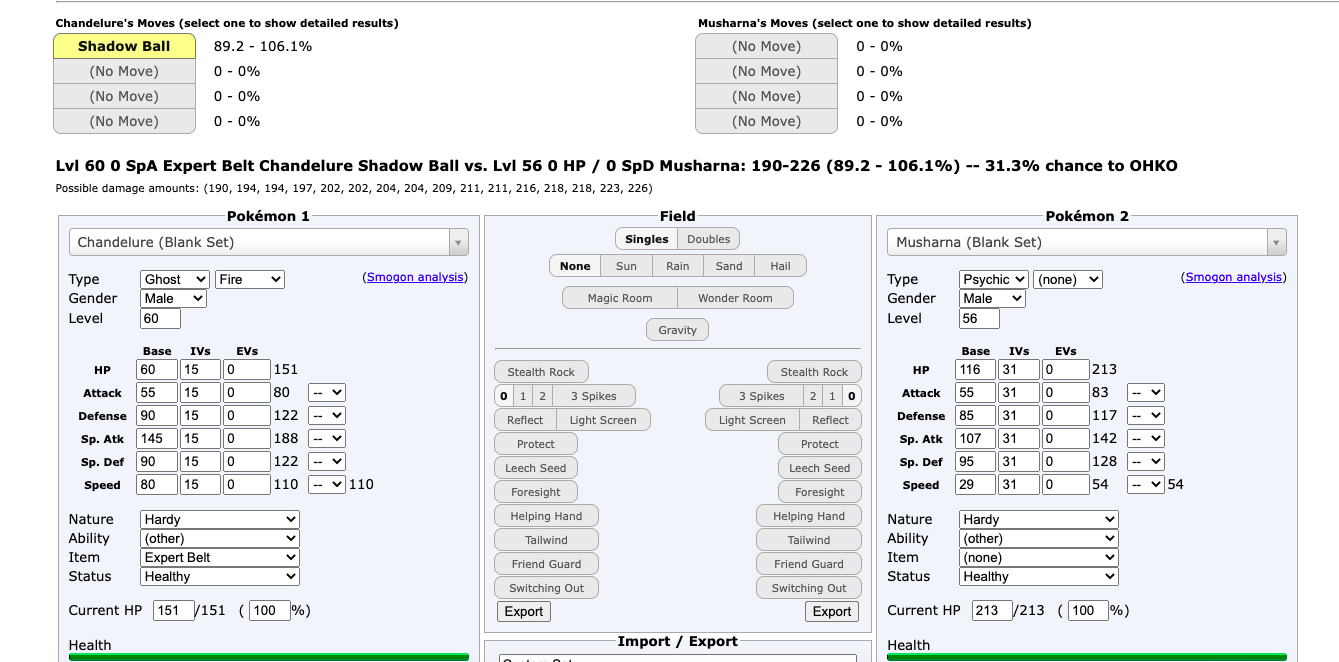Open Musharna's Psychic type dropdown

pyautogui.click(x=994, y=280)
